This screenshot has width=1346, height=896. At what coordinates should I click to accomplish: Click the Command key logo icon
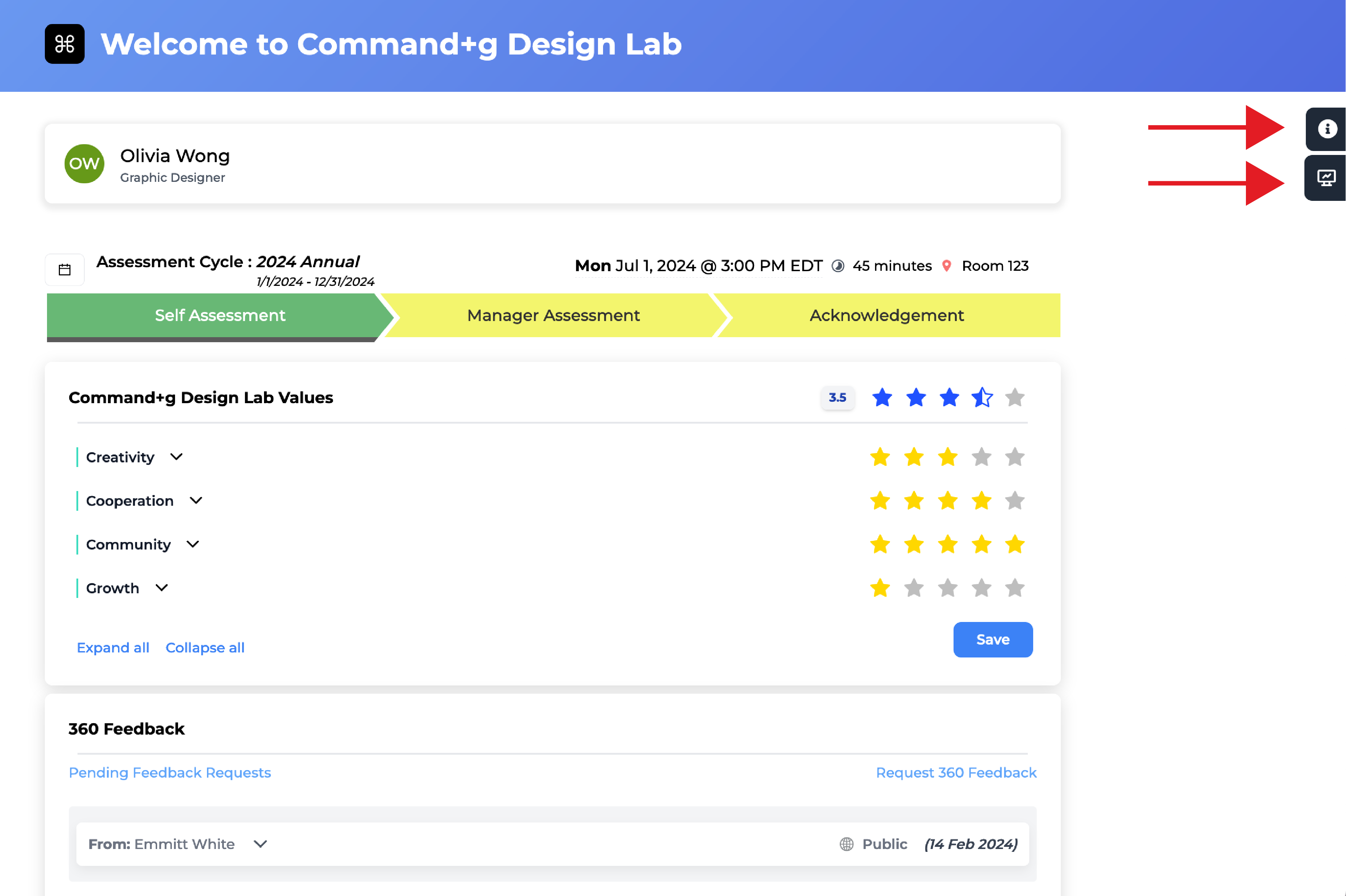65,44
